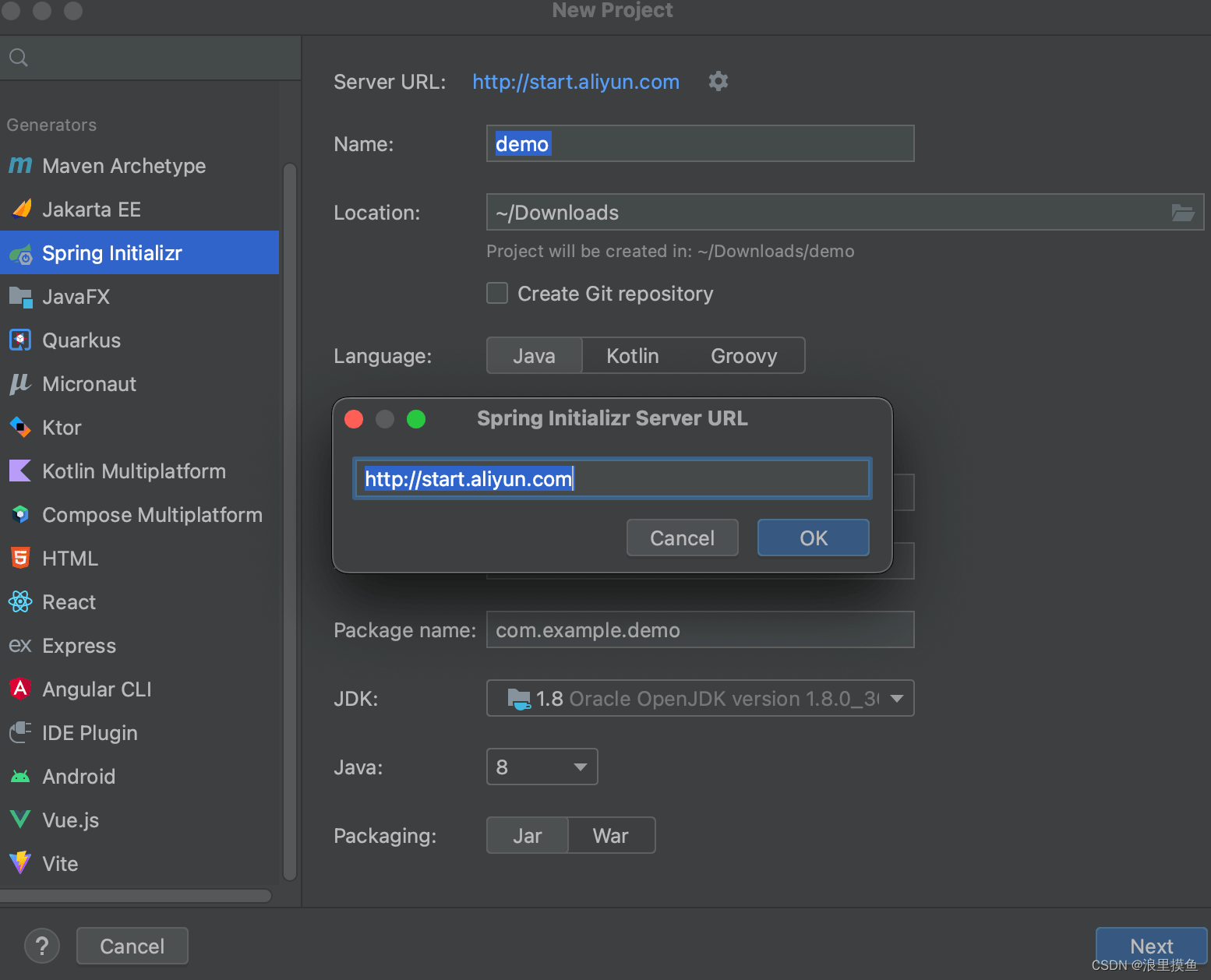The height and width of the screenshot is (980, 1211).
Task: Select Kotlin Multiplatform generator
Action: 139,471
